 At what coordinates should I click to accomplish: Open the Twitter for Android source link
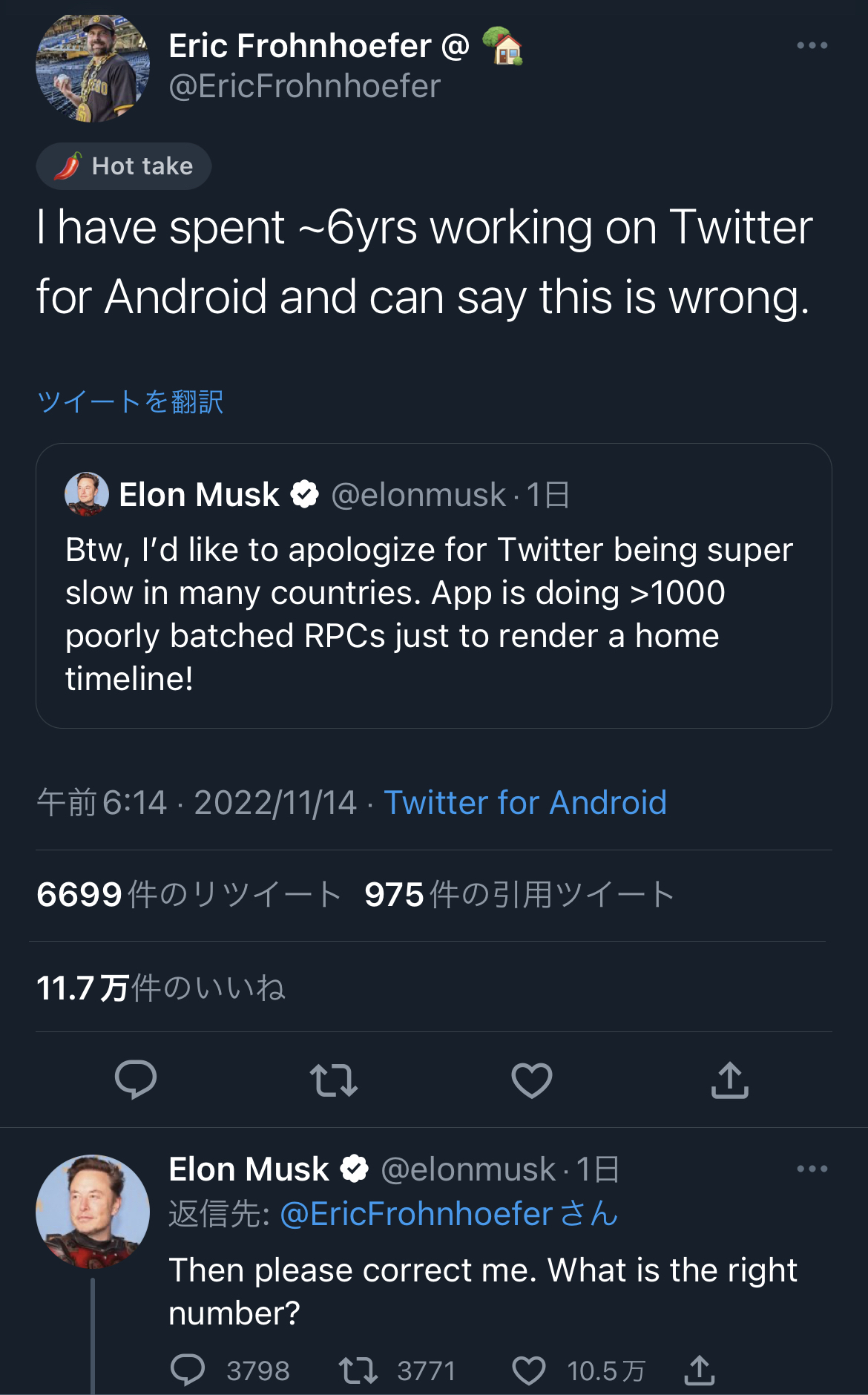click(x=525, y=803)
